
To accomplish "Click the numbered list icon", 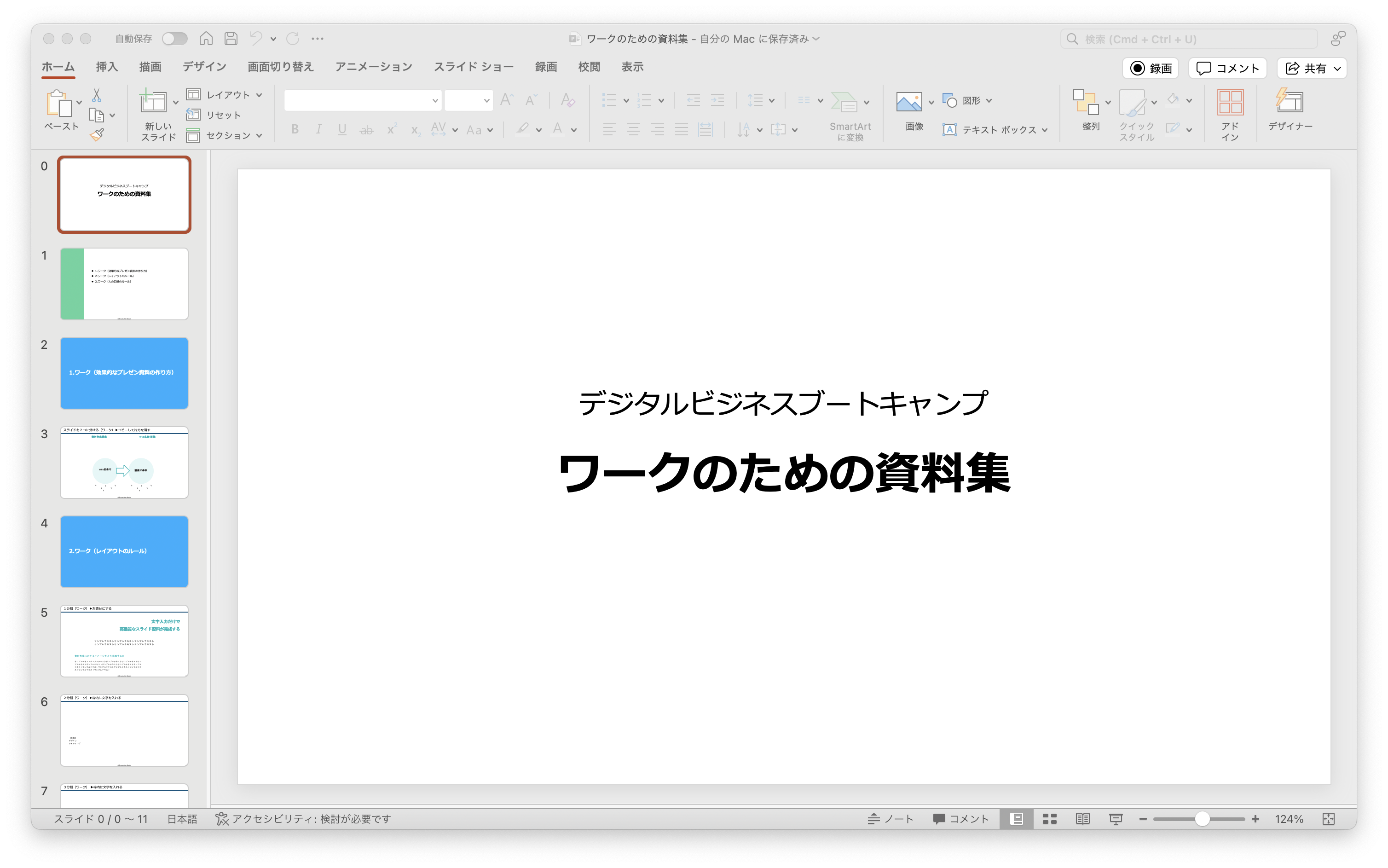I will [x=645, y=100].
